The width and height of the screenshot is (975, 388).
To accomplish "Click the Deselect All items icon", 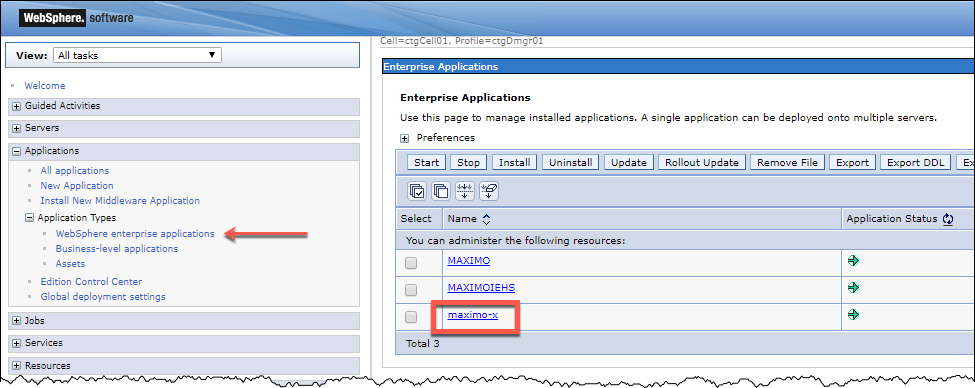I will pos(441,191).
